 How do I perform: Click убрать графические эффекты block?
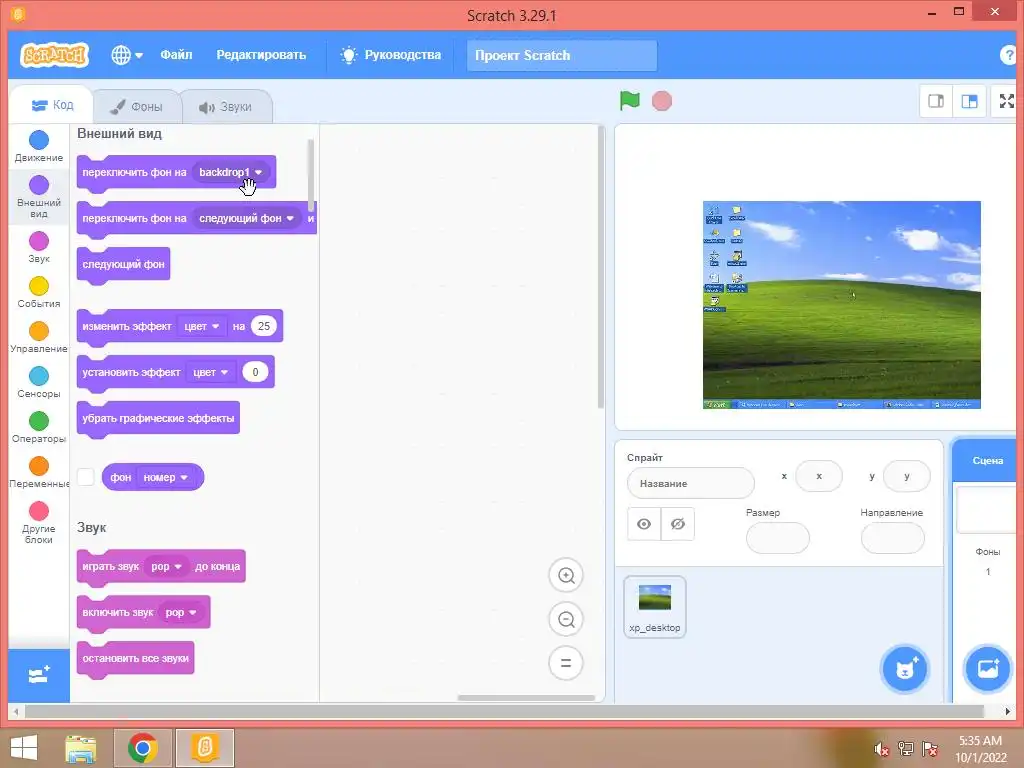tap(158, 419)
